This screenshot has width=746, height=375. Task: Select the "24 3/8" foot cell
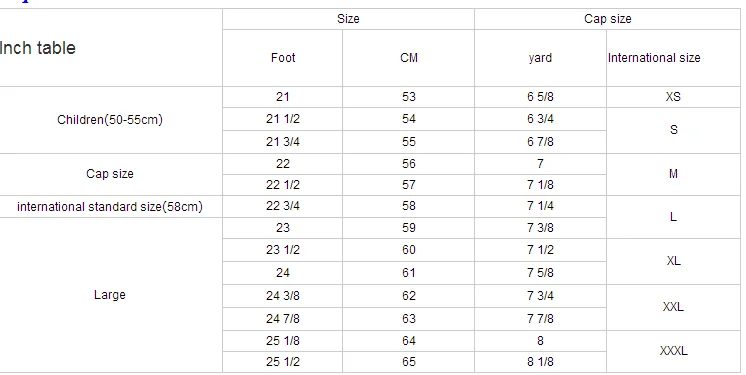(283, 296)
